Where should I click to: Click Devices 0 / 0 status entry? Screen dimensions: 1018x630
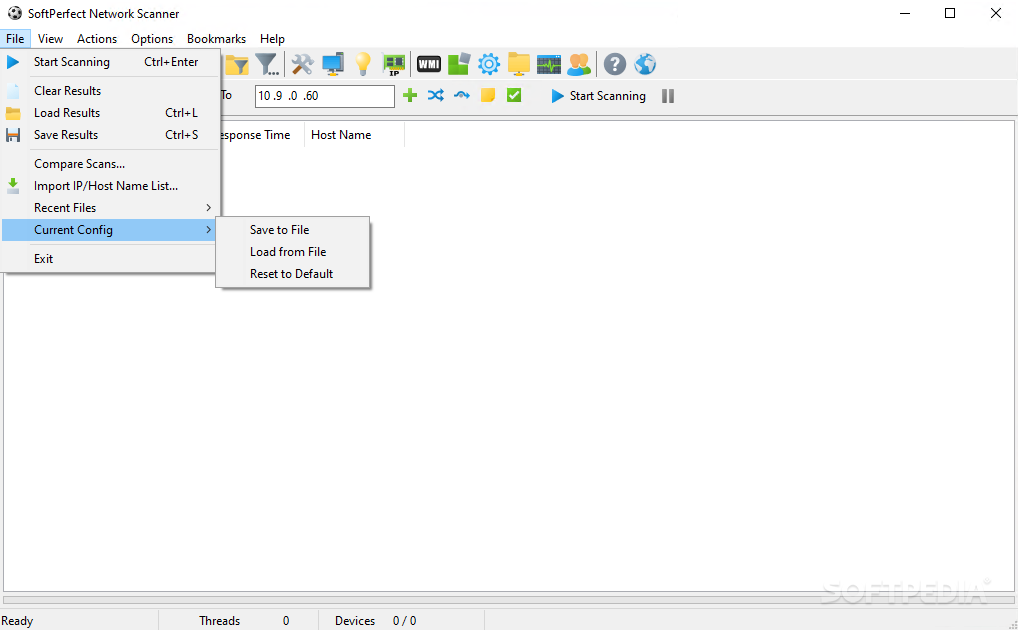pyautogui.click(x=375, y=621)
